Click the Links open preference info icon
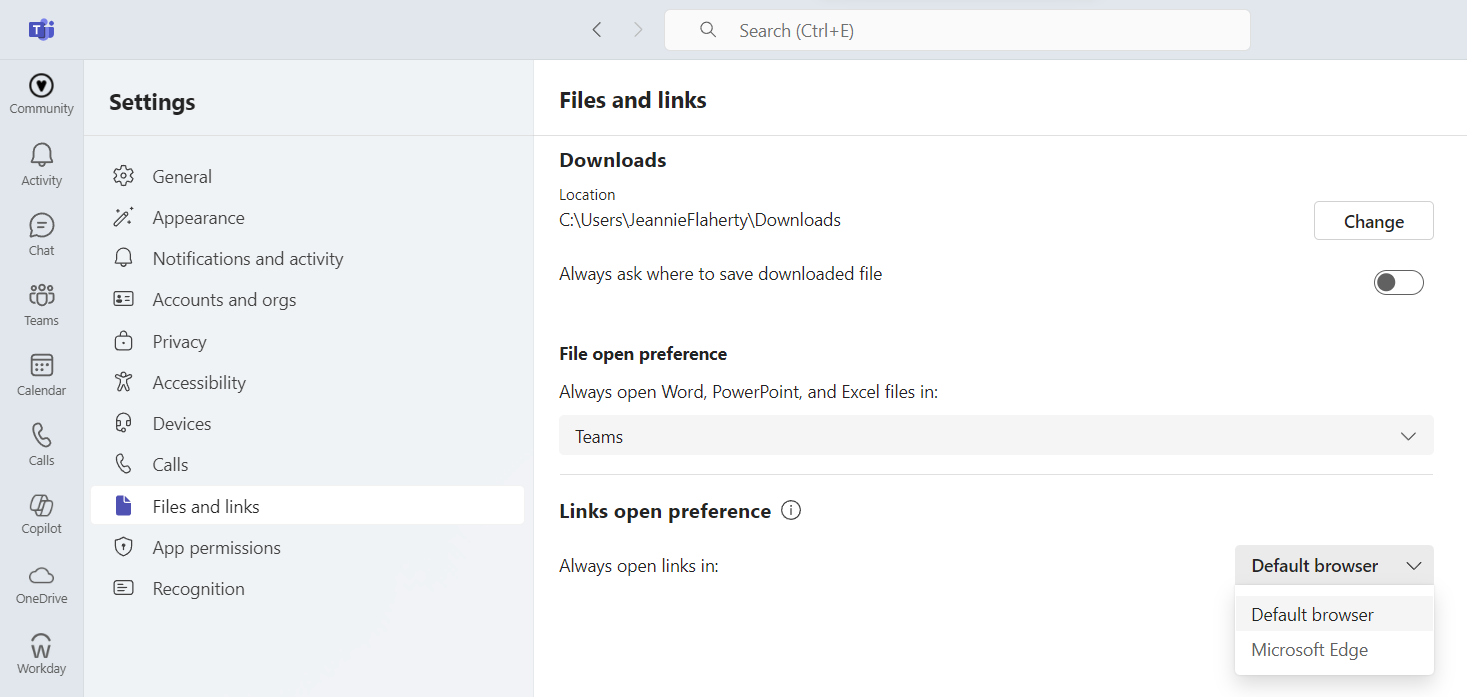The height and width of the screenshot is (697, 1467). click(791, 511)
